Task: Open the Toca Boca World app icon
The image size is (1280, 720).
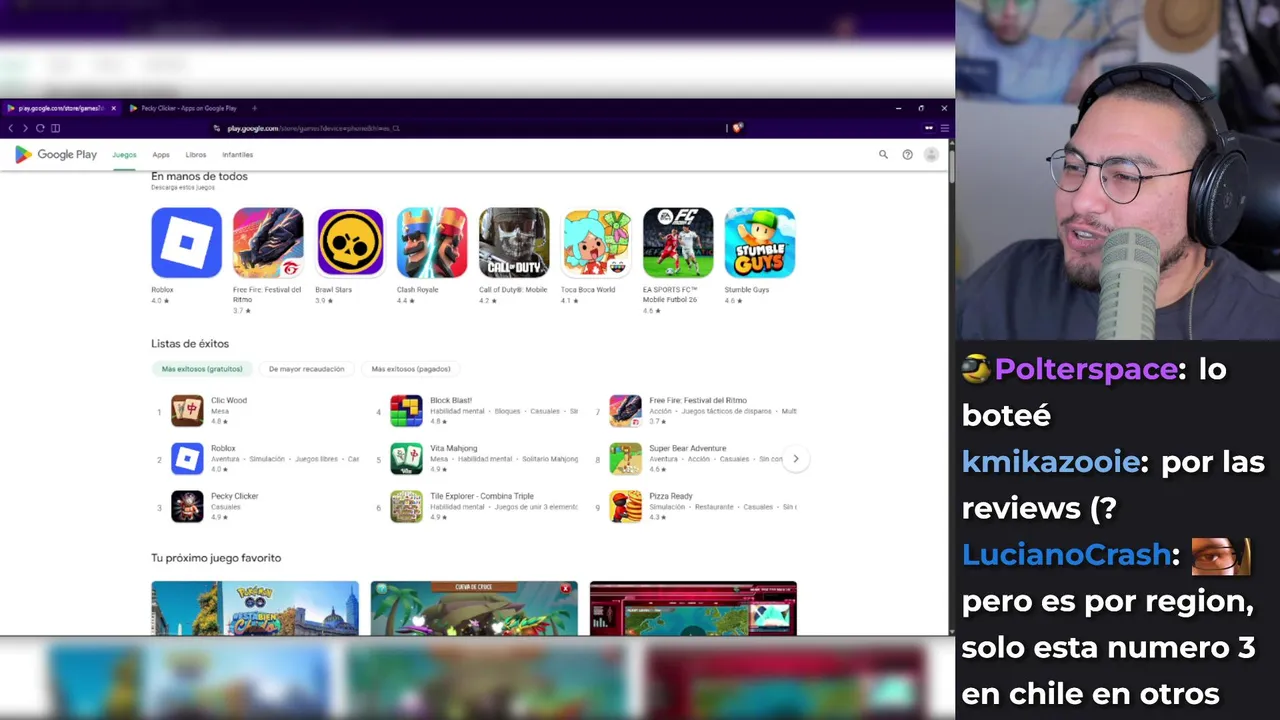Action: click(x=596, y=242)
